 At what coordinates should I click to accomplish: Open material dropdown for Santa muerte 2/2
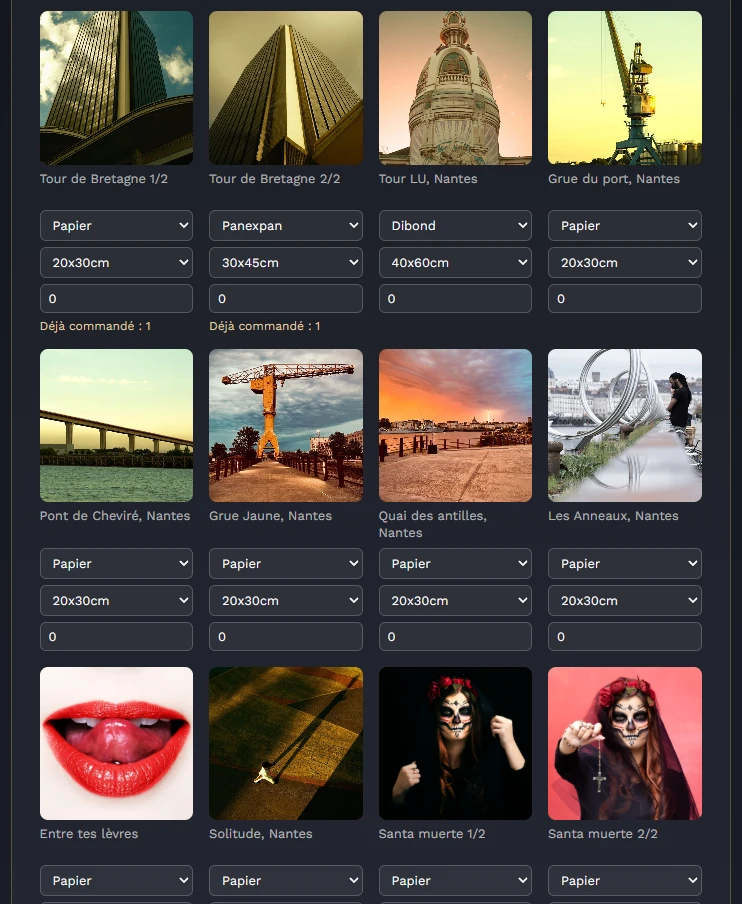pyautogui.click(x=625, y=880)
